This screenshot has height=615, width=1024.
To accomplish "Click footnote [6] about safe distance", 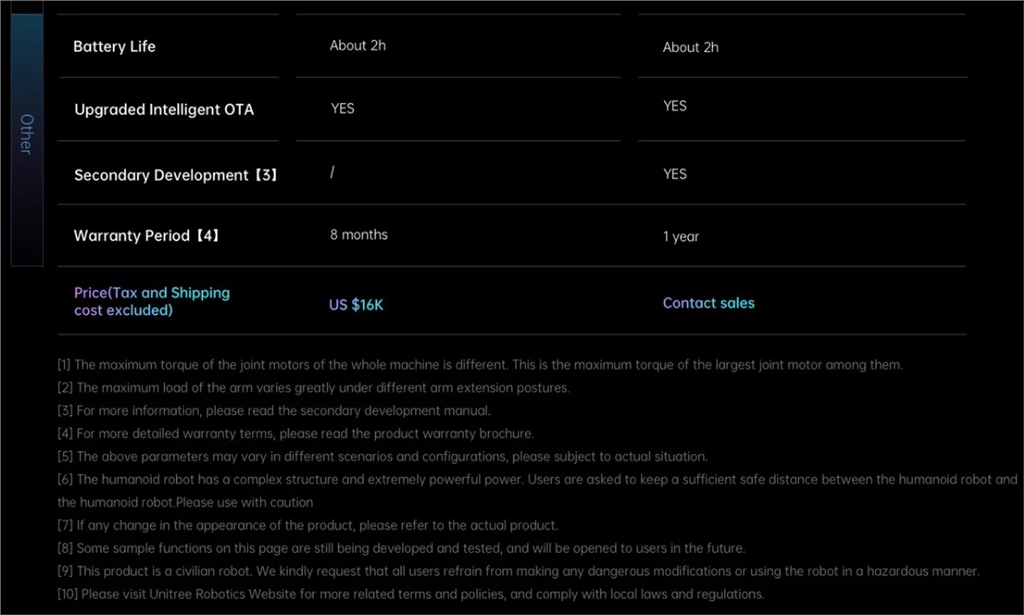I will pos(536,480).
